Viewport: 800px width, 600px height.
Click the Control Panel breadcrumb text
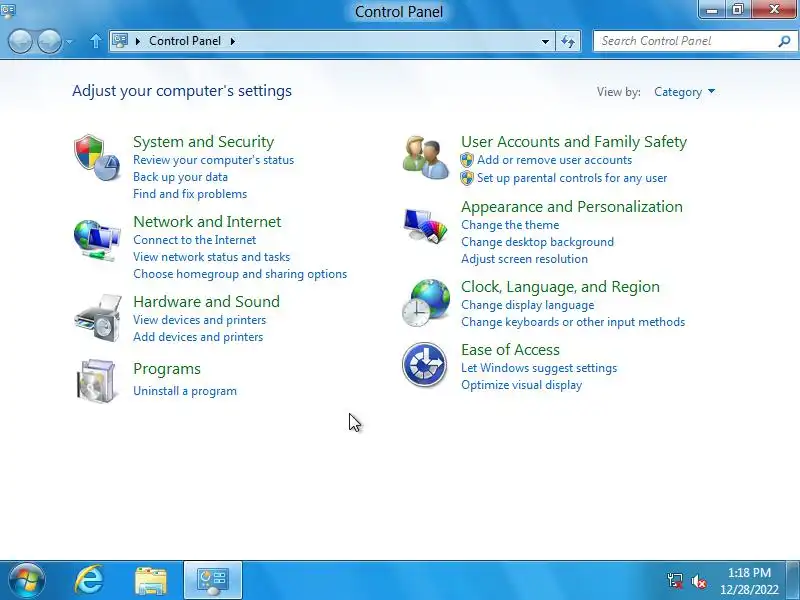185,41
